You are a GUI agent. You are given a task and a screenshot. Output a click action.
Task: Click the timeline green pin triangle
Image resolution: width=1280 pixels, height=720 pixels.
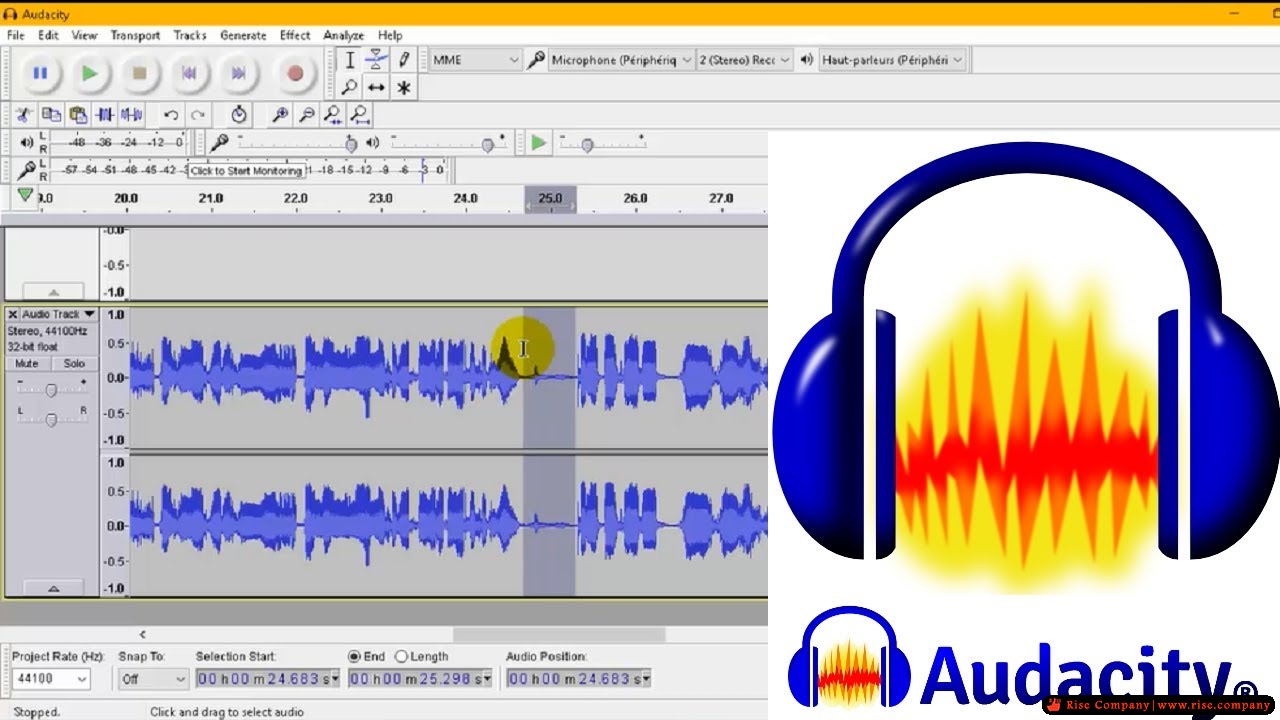tap(26, 196)
